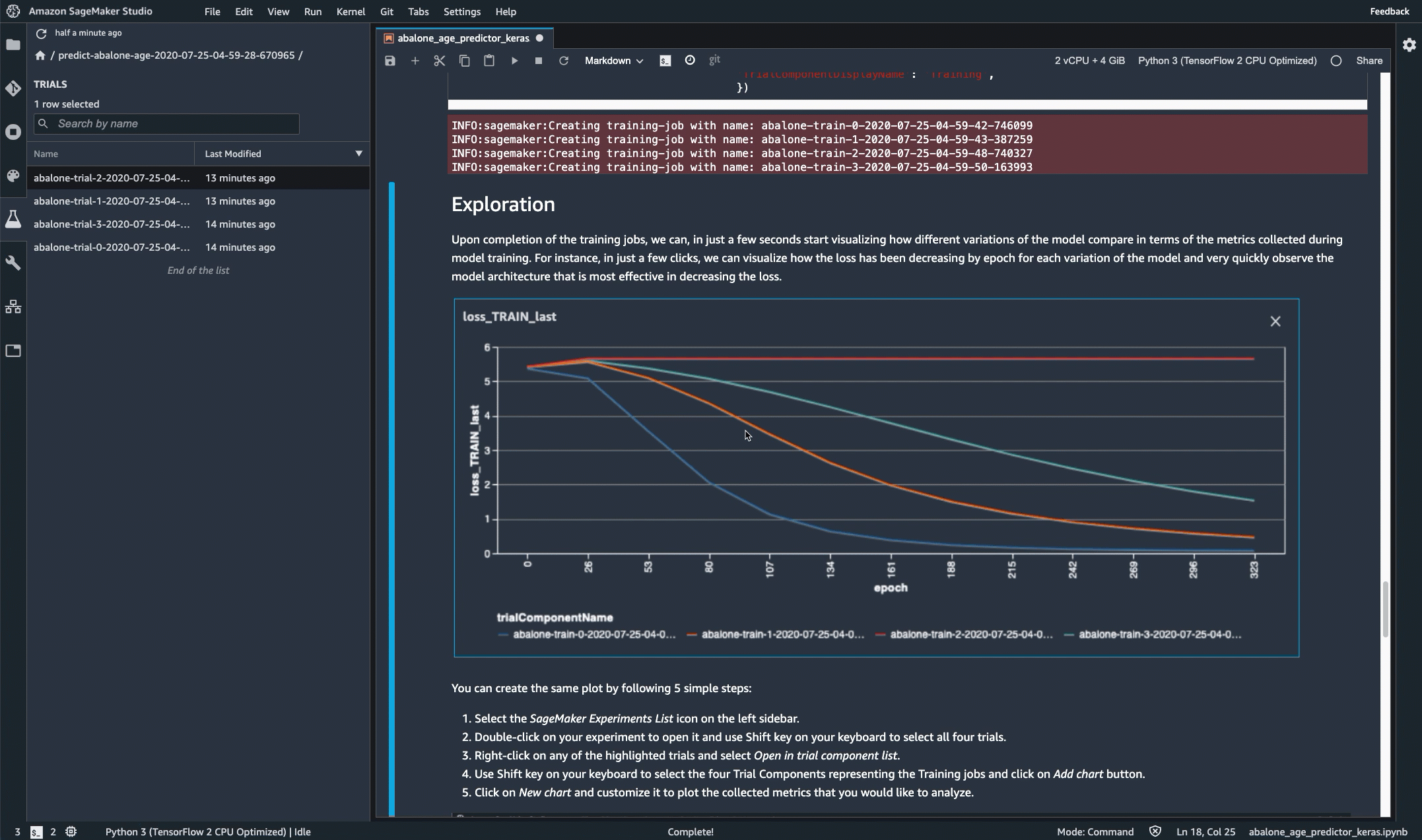Viewport: 1422px width, 840px height.
Task: Select trial abalone-trial-0 row
Action: click(198, 247)
